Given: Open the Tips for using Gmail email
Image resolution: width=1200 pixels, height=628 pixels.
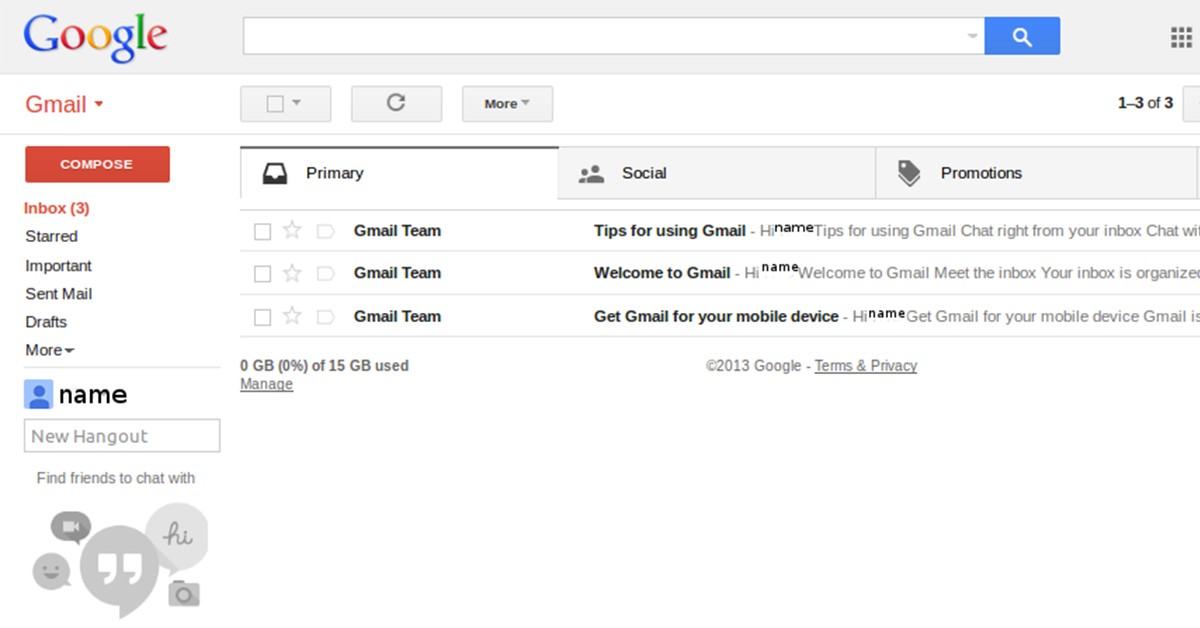Looking at the screenshot, I should coord(720,231).
